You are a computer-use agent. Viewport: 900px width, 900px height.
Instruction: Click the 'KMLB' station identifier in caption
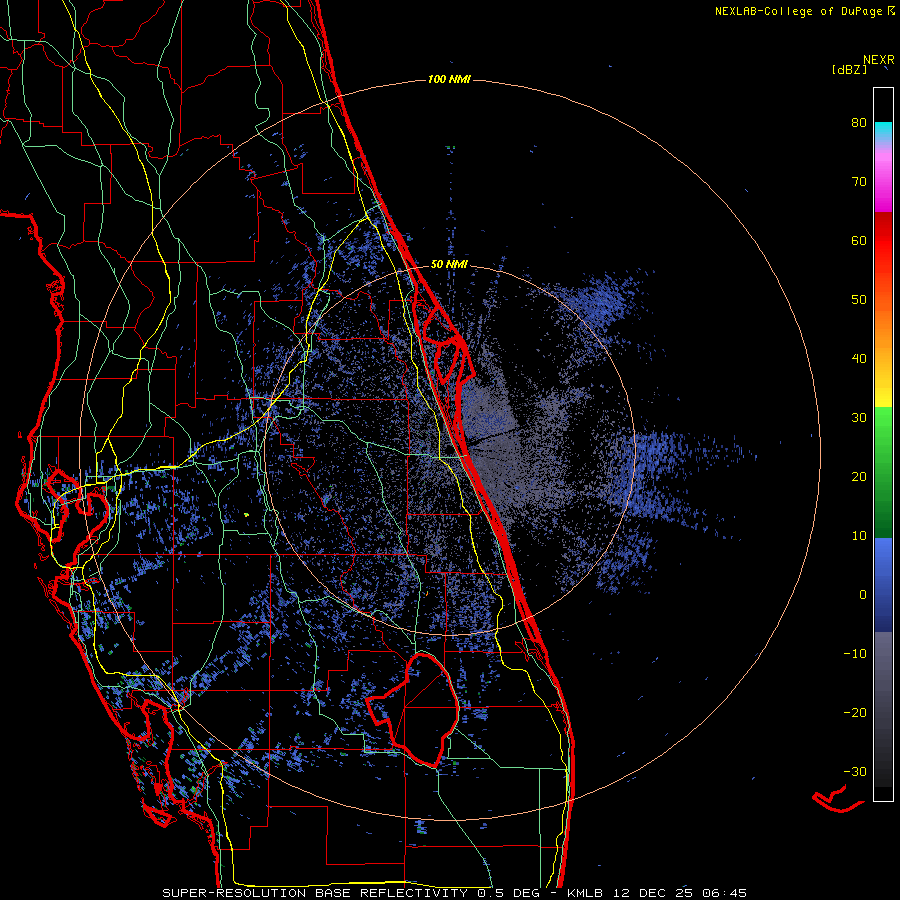[x=584, y=893]
